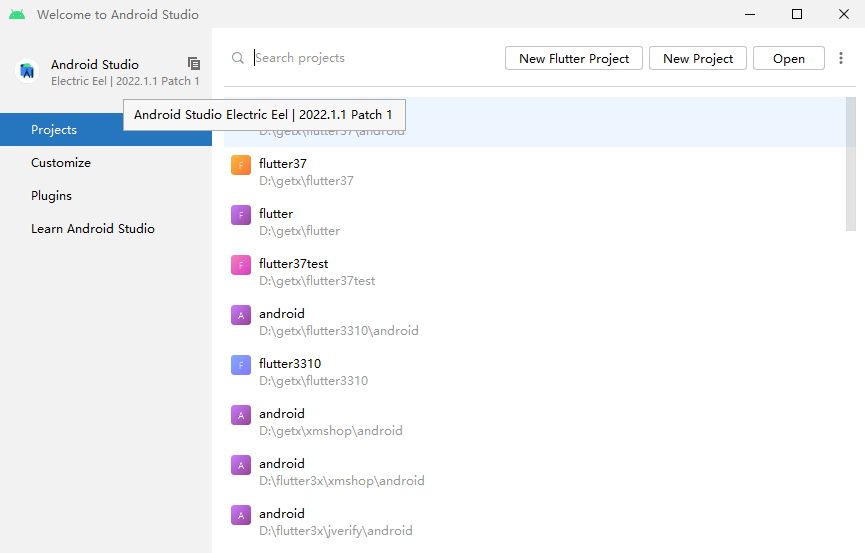Open the project named flutter
This screenshot has height=553, width=865.
click(x=276, y=214)
